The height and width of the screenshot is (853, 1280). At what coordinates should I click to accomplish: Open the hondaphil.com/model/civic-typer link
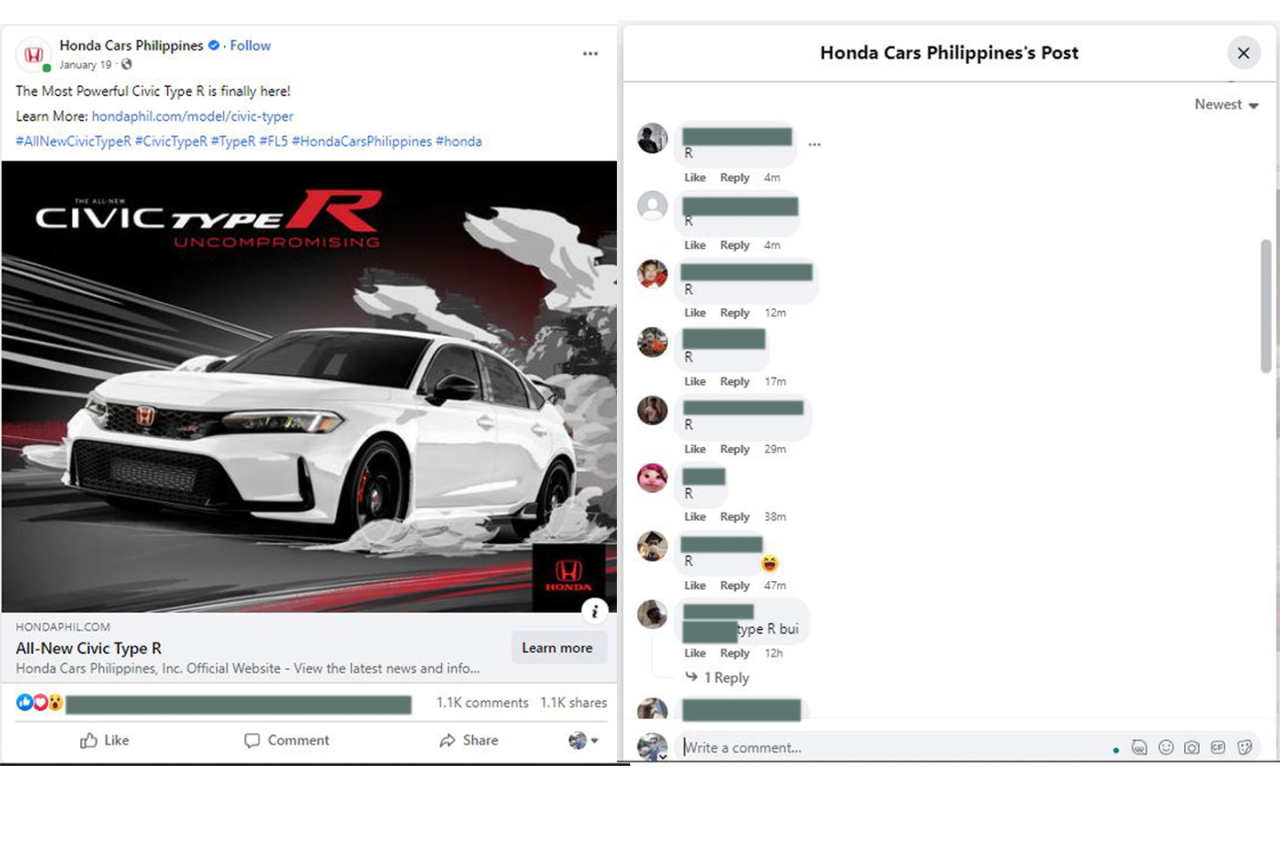coord(192,117)
